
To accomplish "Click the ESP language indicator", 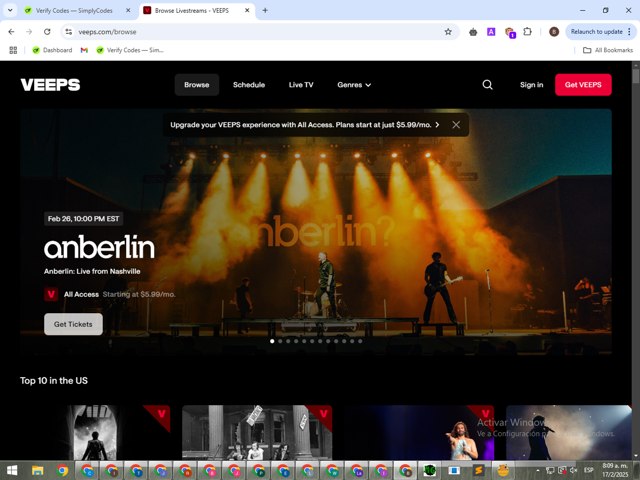I will click(x=588, y=470).
